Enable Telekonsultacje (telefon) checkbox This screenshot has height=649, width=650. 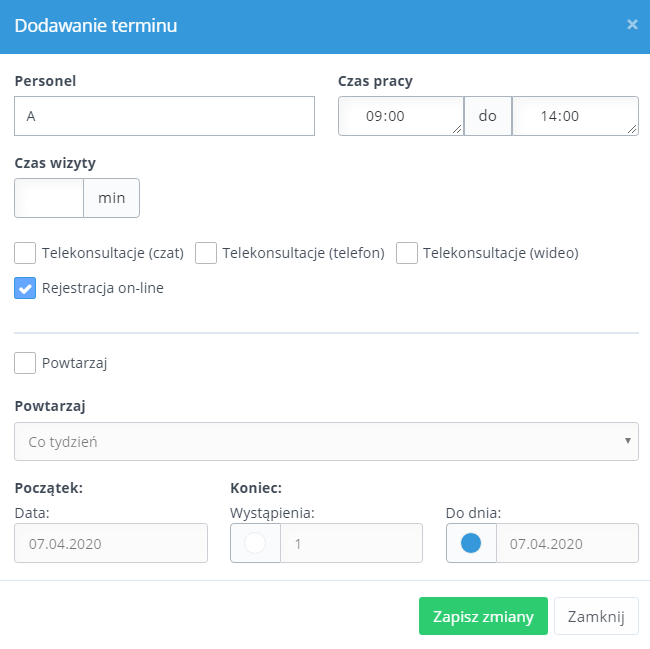[x=206, y=253]
